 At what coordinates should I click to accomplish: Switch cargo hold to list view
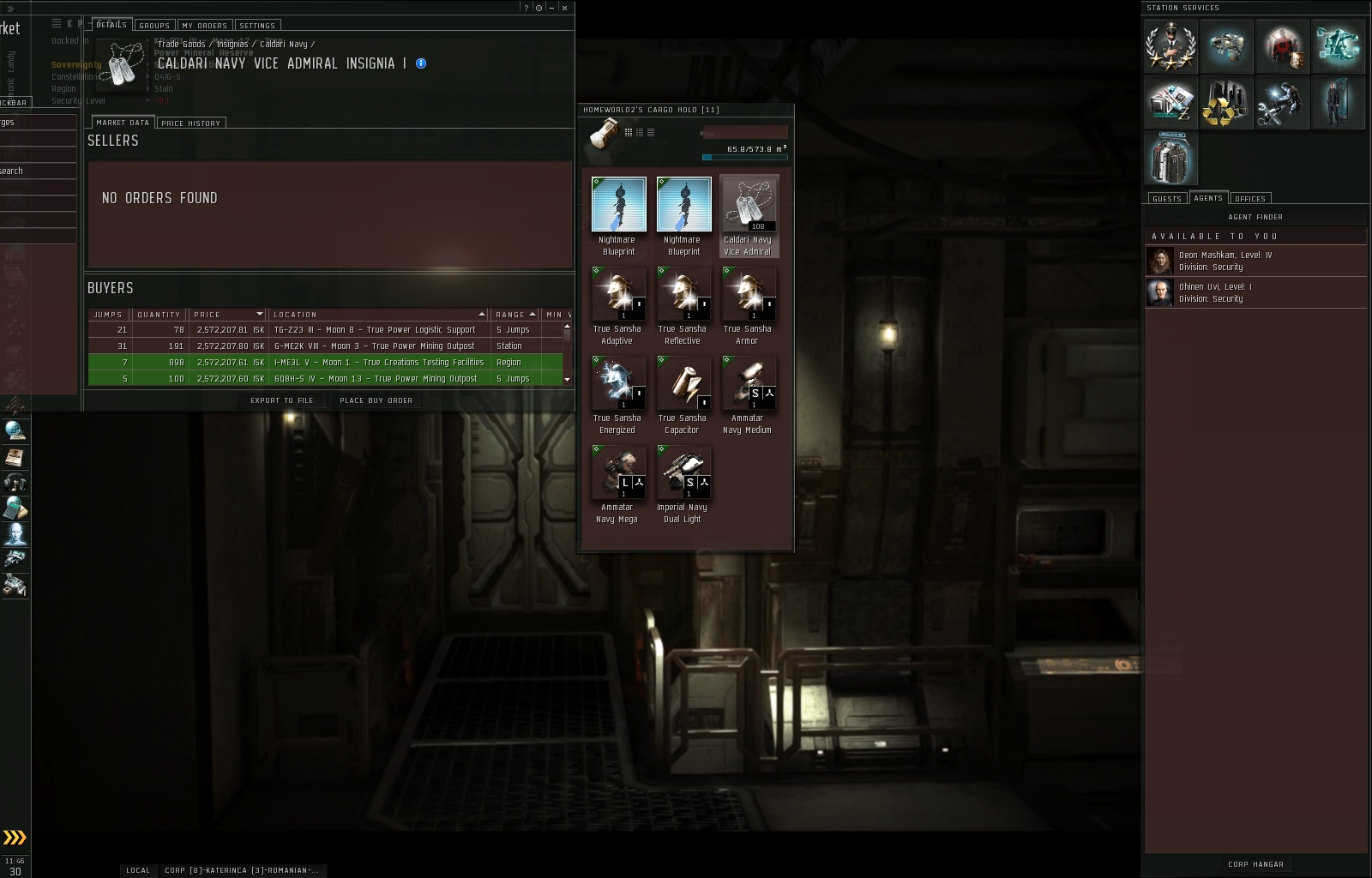(651, 132)
